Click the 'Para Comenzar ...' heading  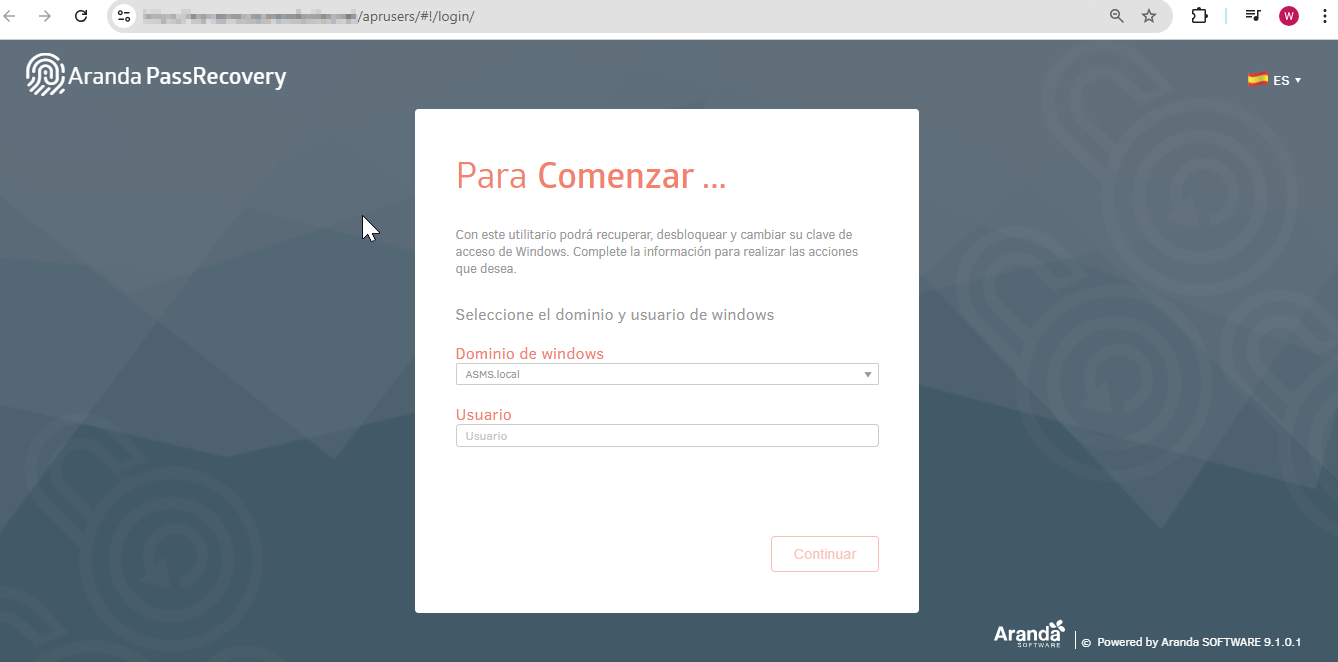[x=591, y=176]
